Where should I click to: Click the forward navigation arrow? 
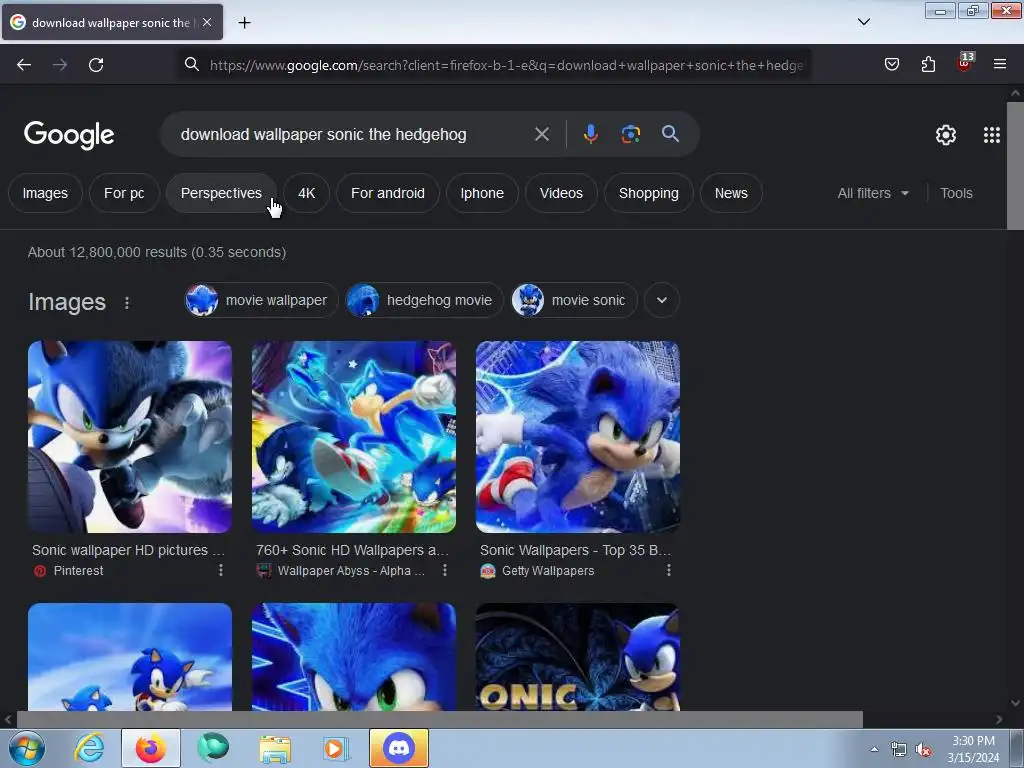pyautogui.click(x=60, y=65)
